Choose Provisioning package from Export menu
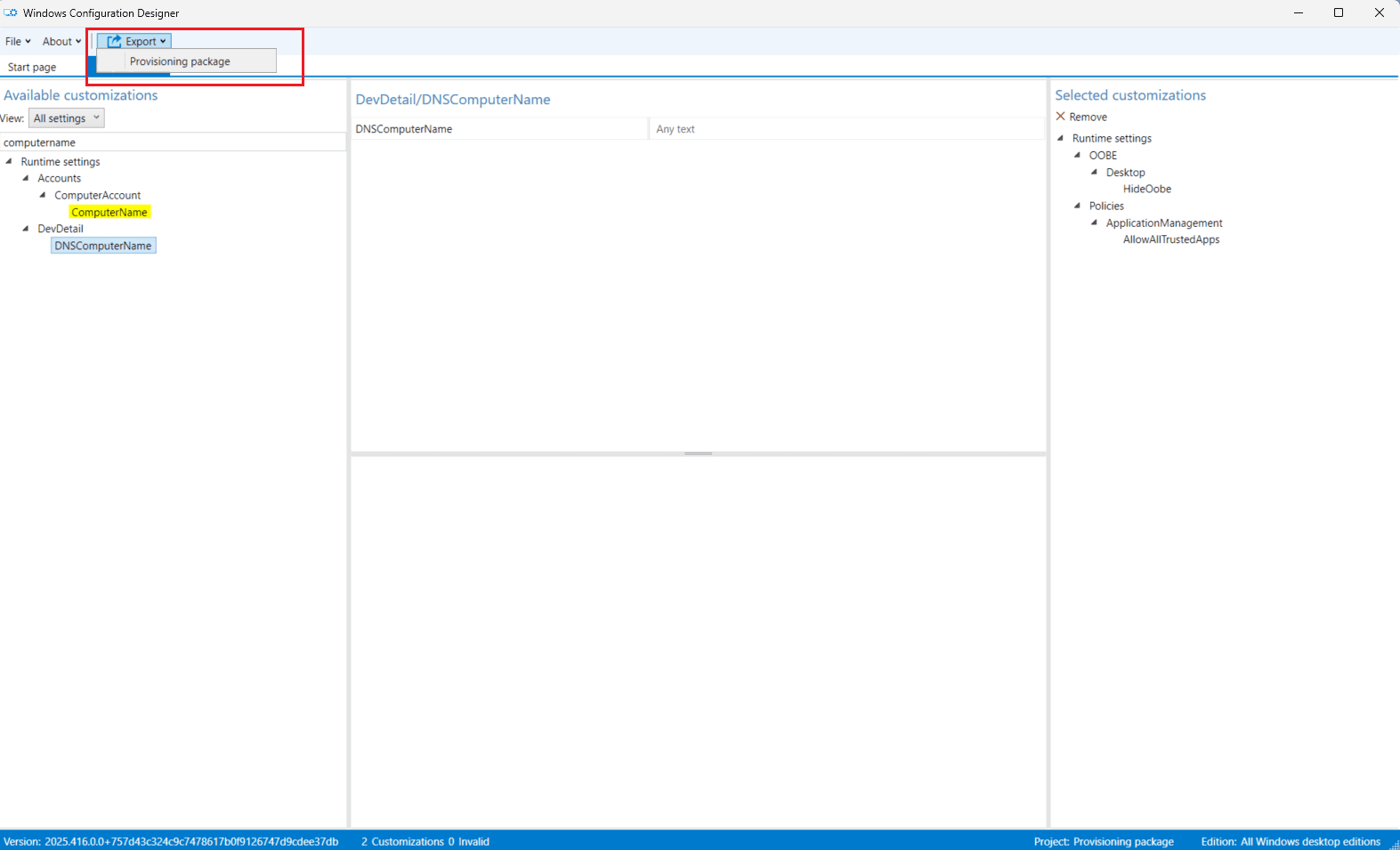The image size is (1400, 850). click(187, 61)
